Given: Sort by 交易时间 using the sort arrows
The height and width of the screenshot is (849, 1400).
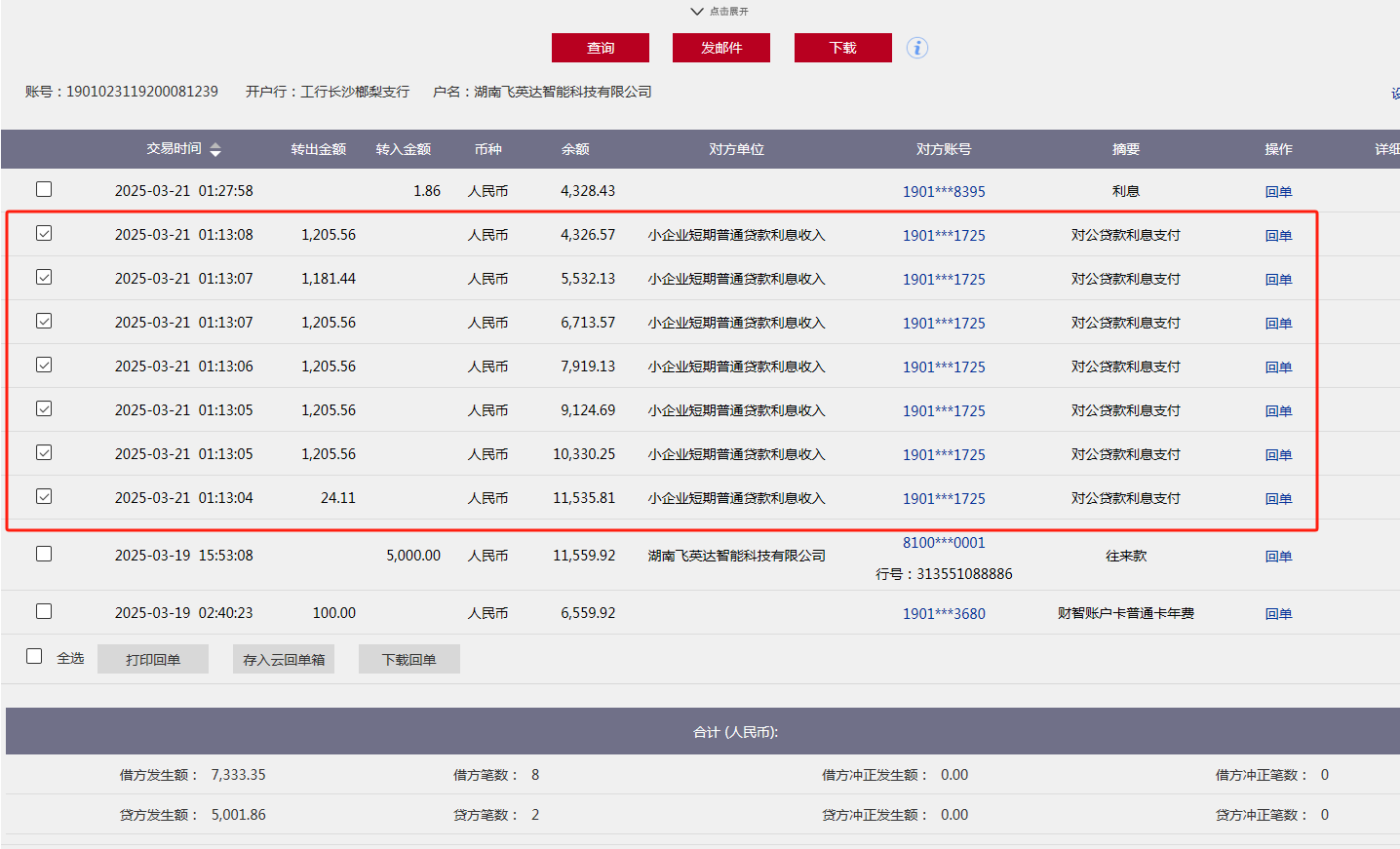Looking at the screenshot, I should [215, 149].
